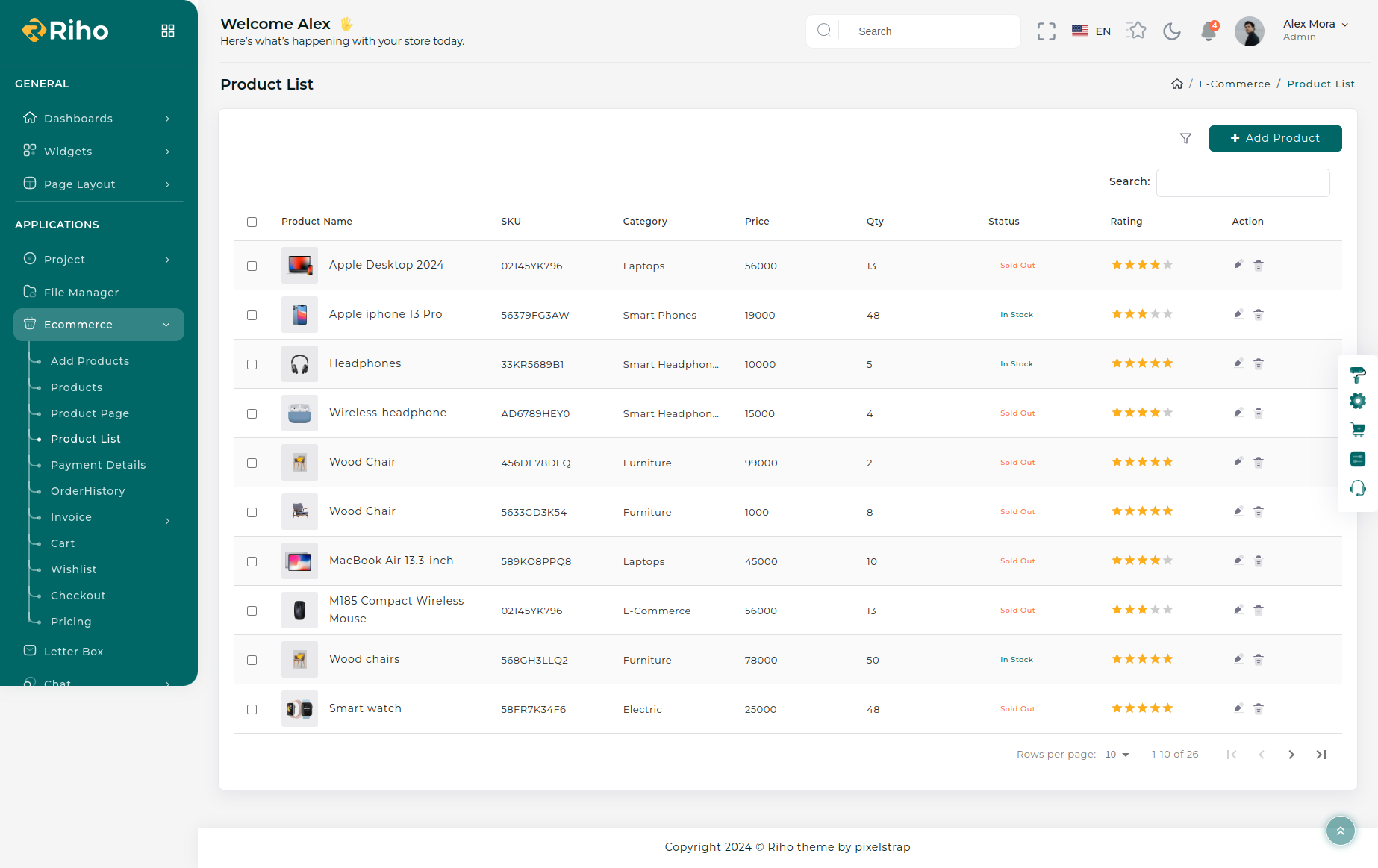Open Payment Details in sidebar
Screen dimensions: 1378x868
98,465
